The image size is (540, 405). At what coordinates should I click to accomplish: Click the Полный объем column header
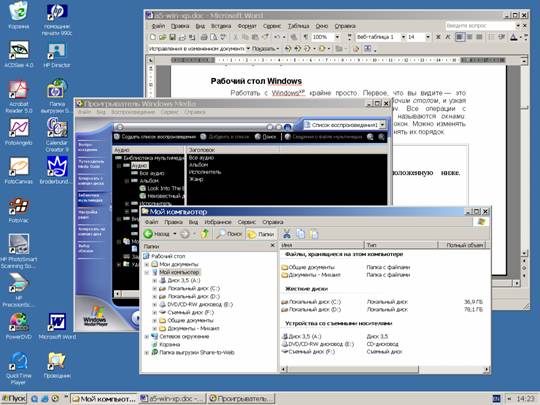tap(462, 245)
